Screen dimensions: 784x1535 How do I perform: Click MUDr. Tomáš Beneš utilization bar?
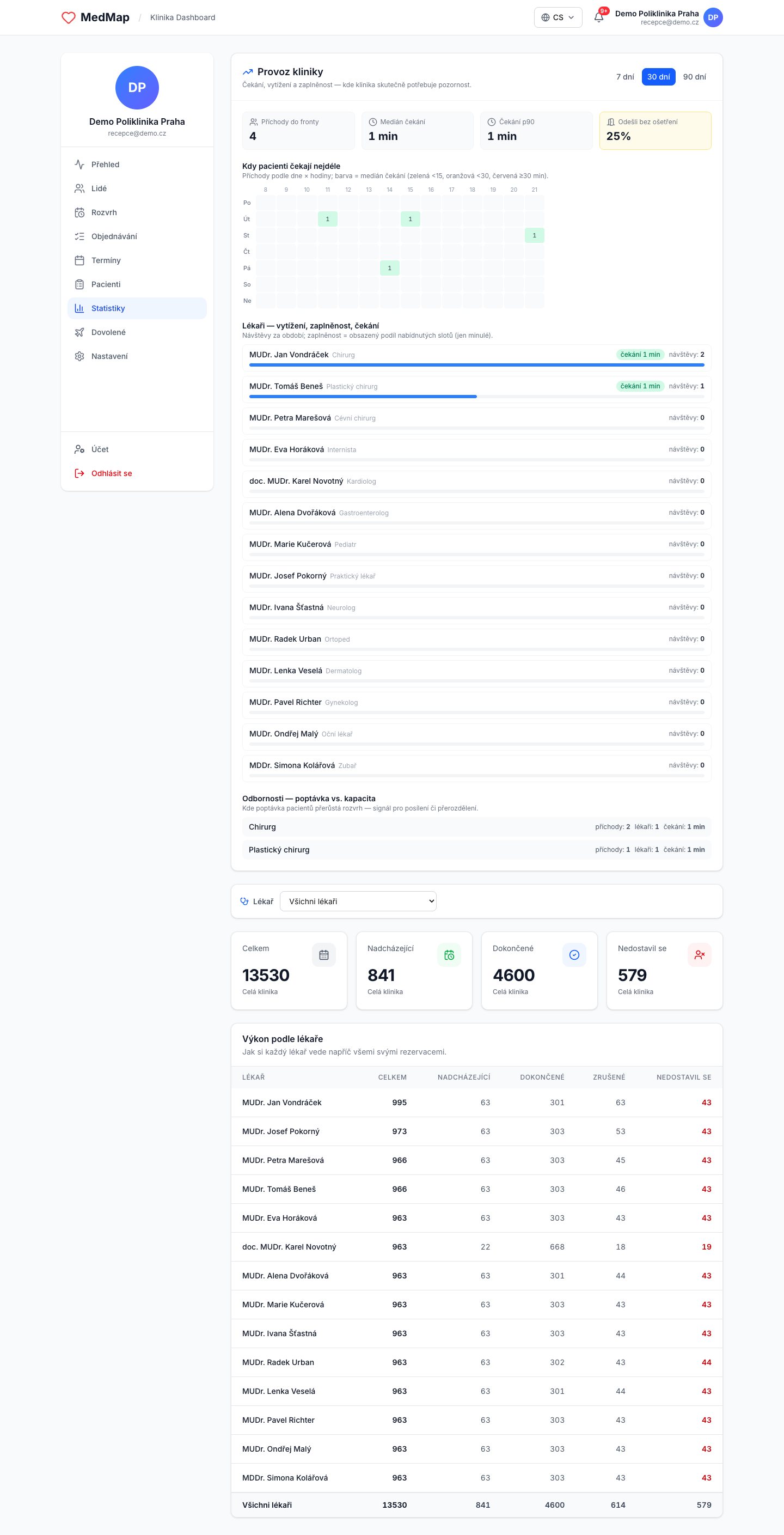pyautogui.click(x=476, y=396)
